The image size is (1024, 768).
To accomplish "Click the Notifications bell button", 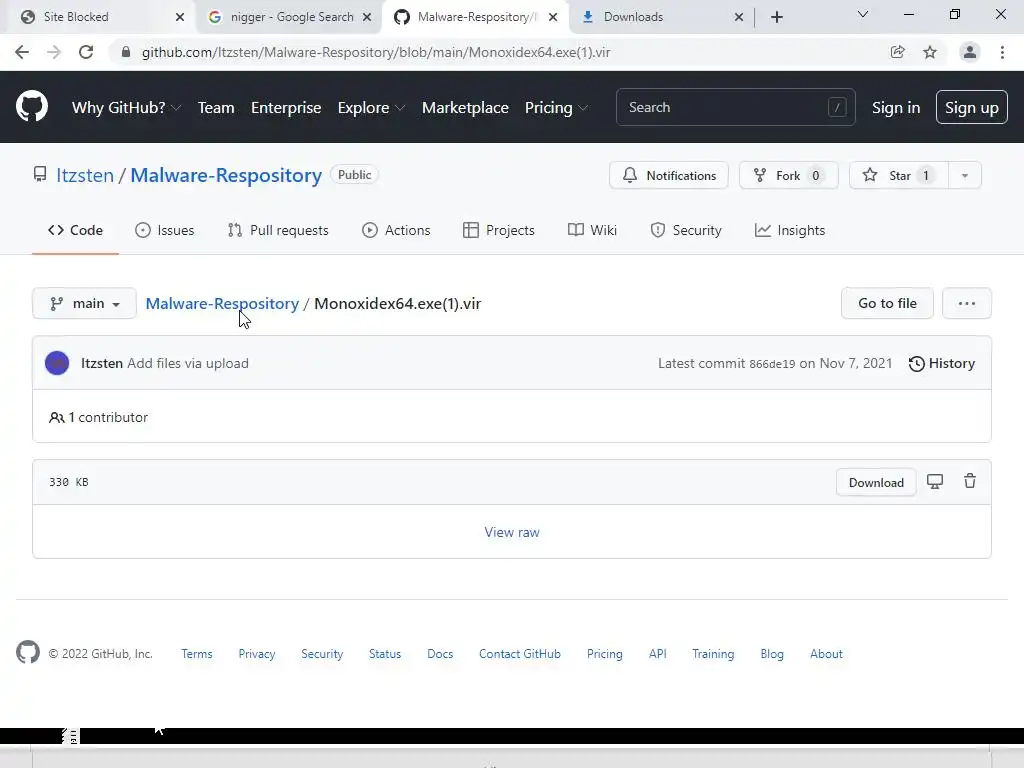I will 669,175.
